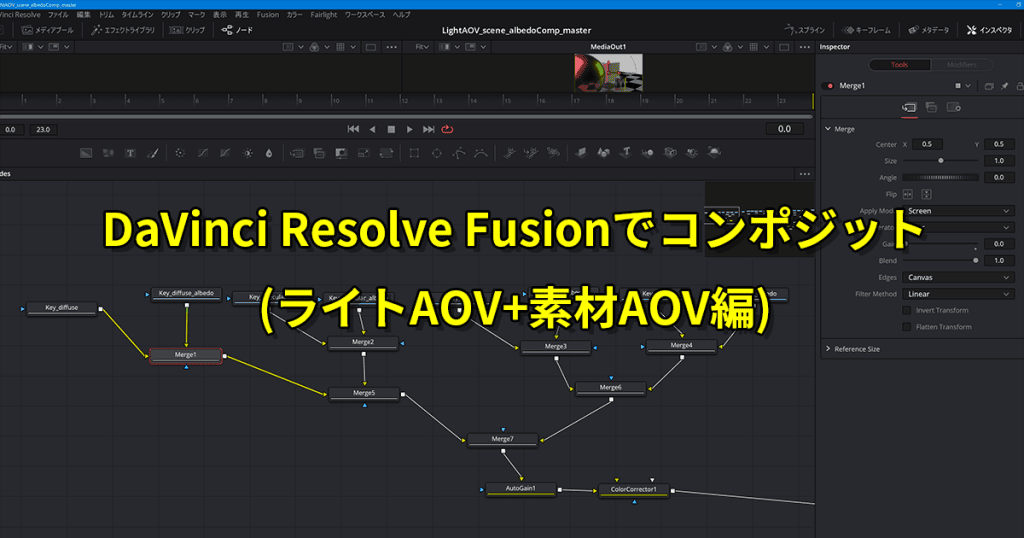Viewport: 1024px width, 538px height.
Task: Click the Blur droplet tool icon
Action: pyautogui.click(x=269, y=153)
